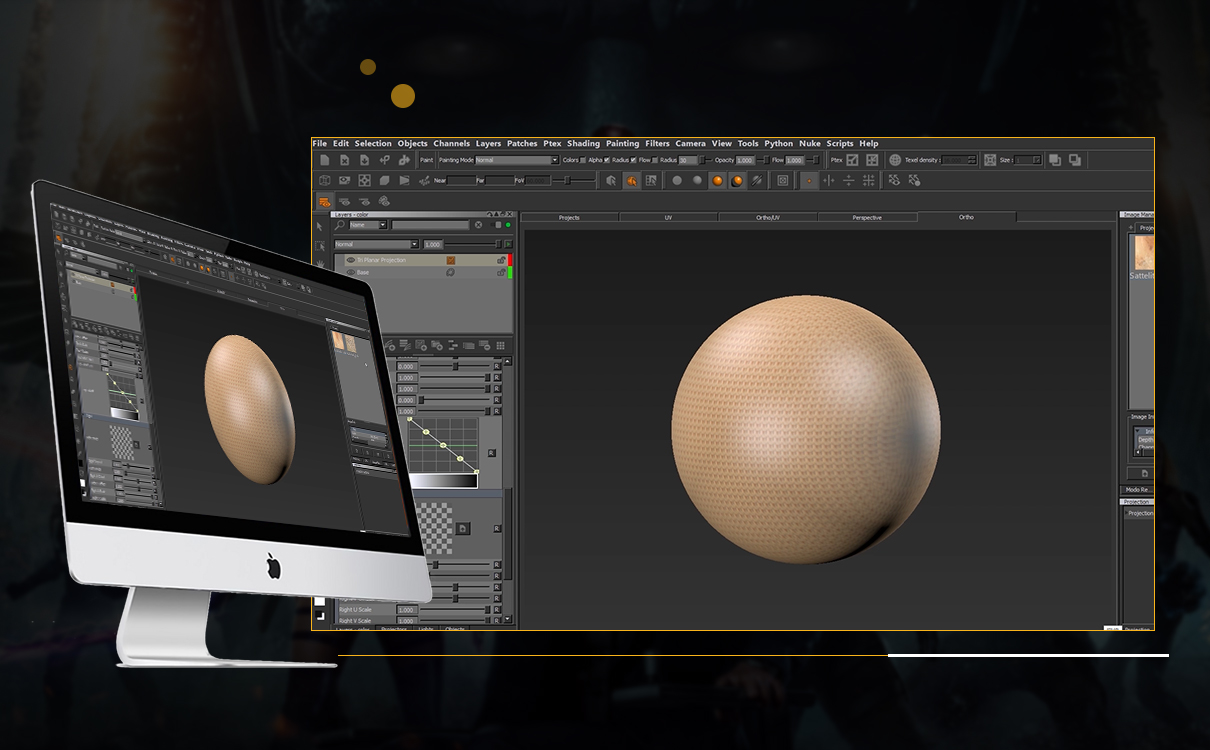Click the brush Radius value field
The image size is (1210, 750).
pos(688,160)
